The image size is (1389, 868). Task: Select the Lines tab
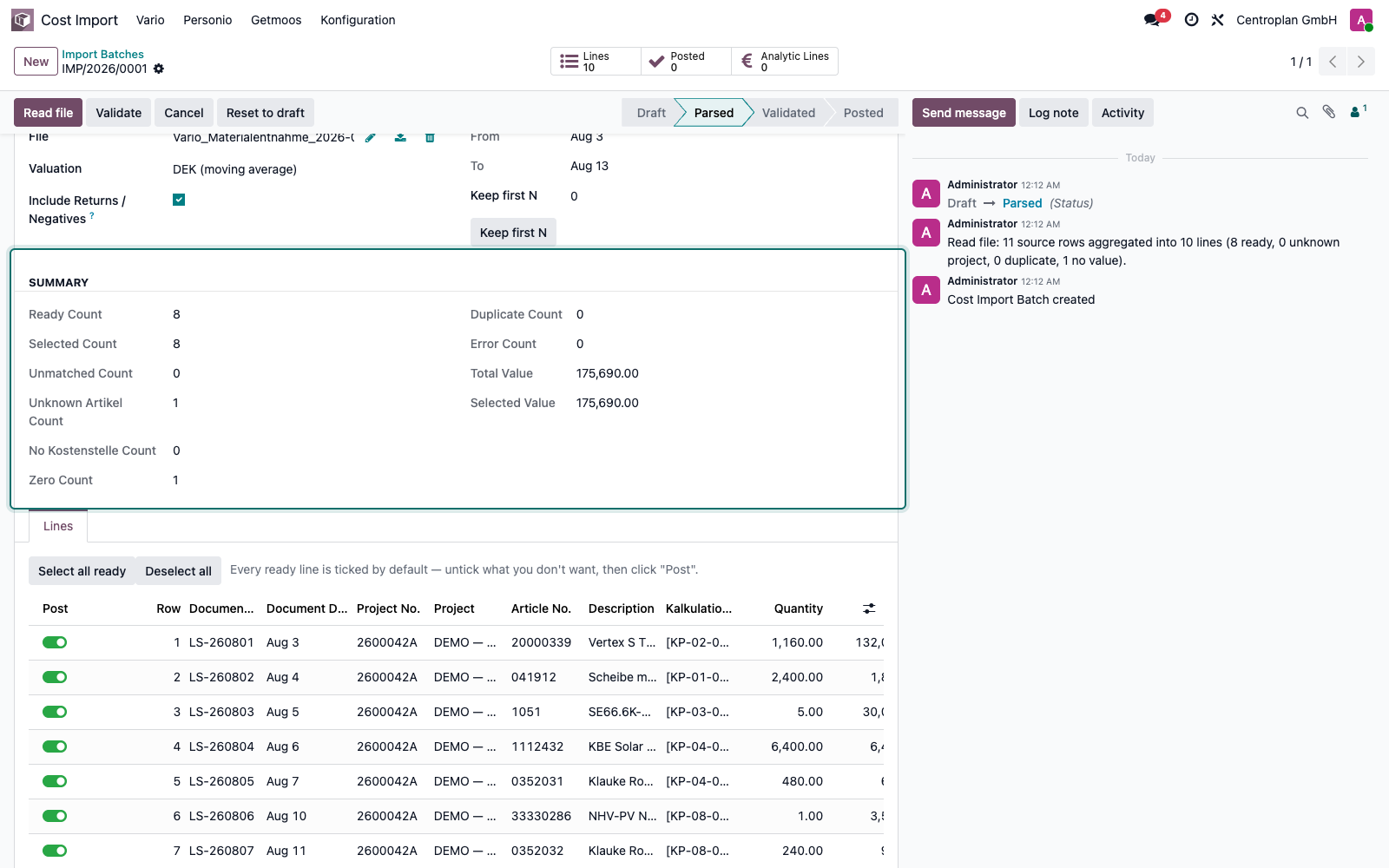click(58, 526)
